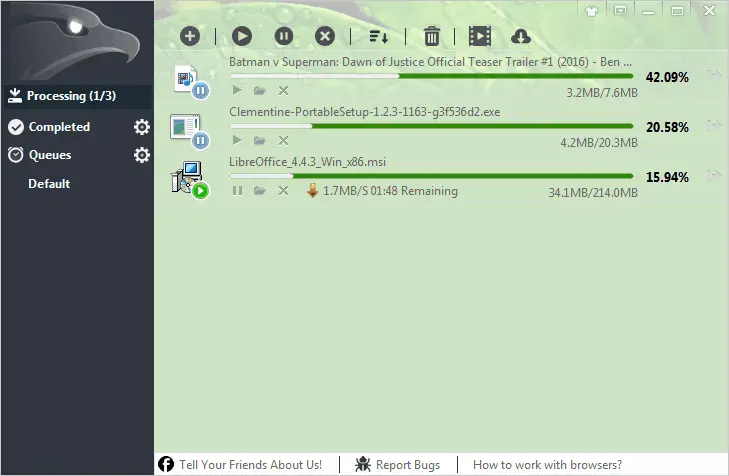This screenshot has height=476, width=729.
Task: Click share arrow for Batman download row
Action: click(713, 74)
